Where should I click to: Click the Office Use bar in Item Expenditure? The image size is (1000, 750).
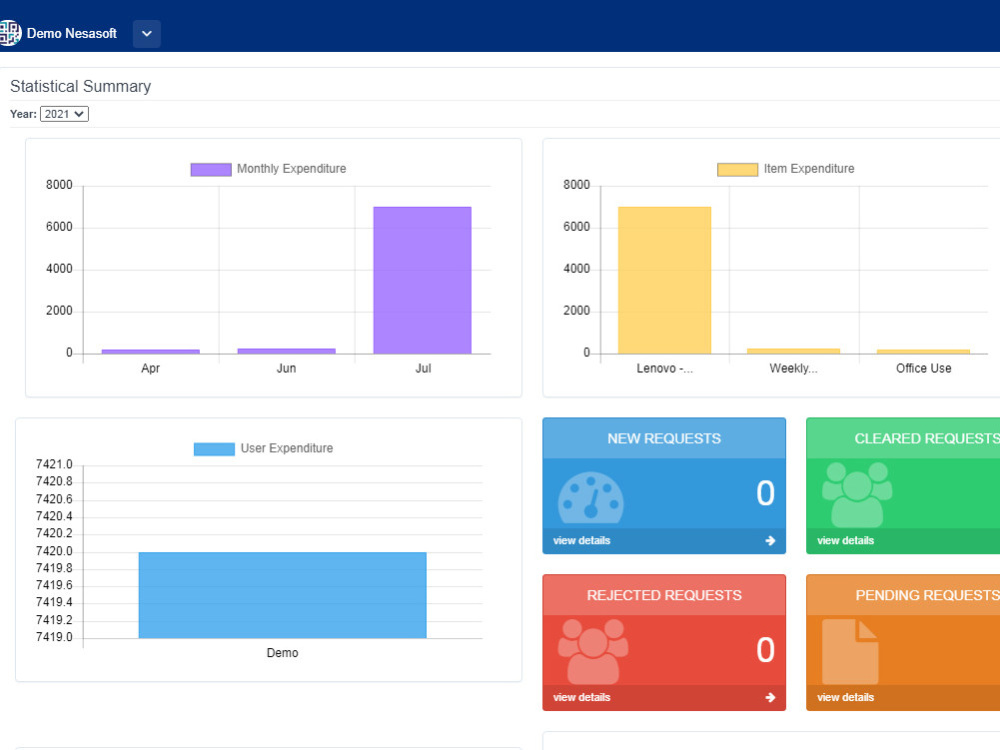pyautogui.click(x=923, y=351)
